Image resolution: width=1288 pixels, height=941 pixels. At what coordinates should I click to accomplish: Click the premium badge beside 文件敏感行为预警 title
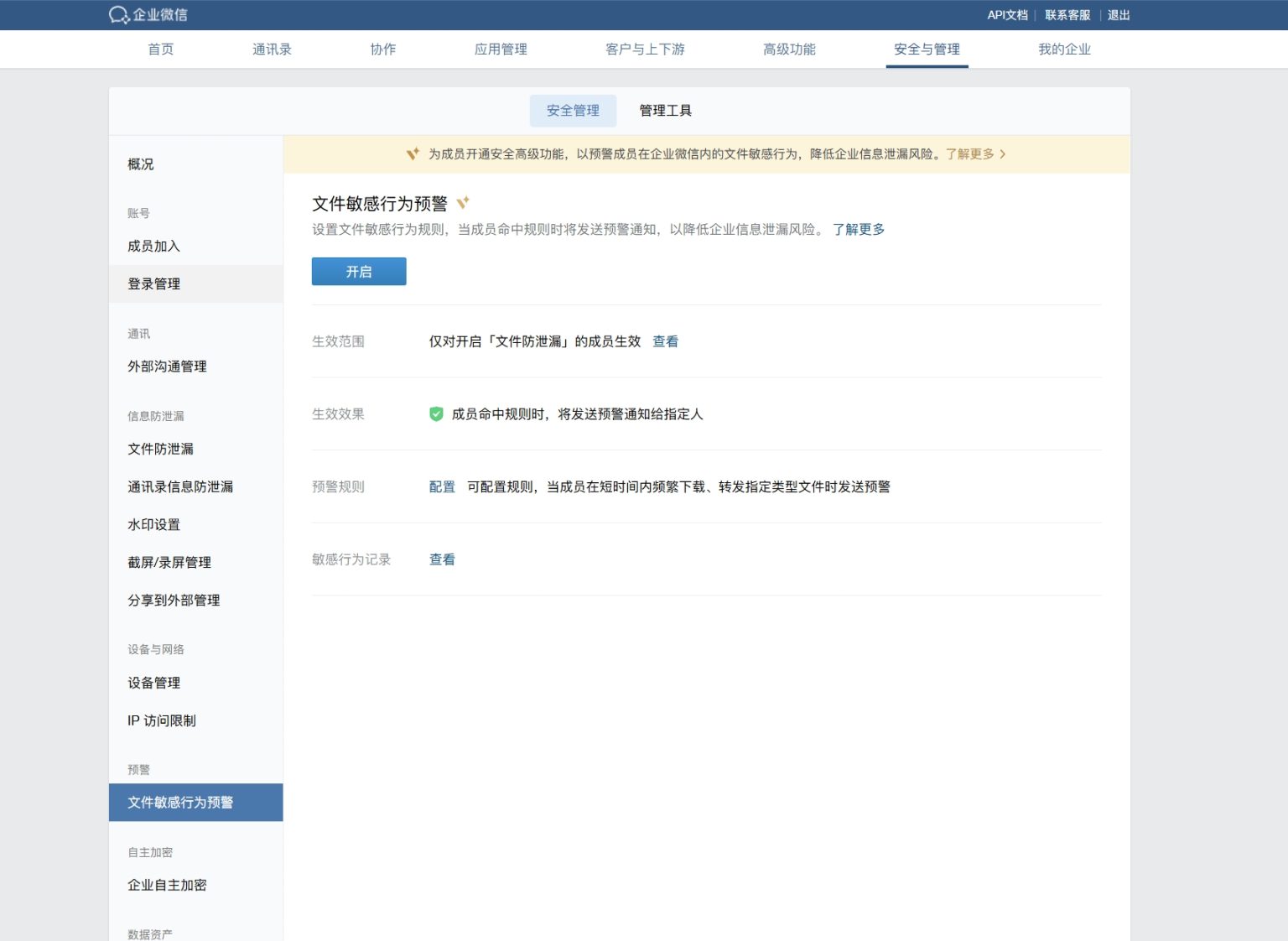463,203
